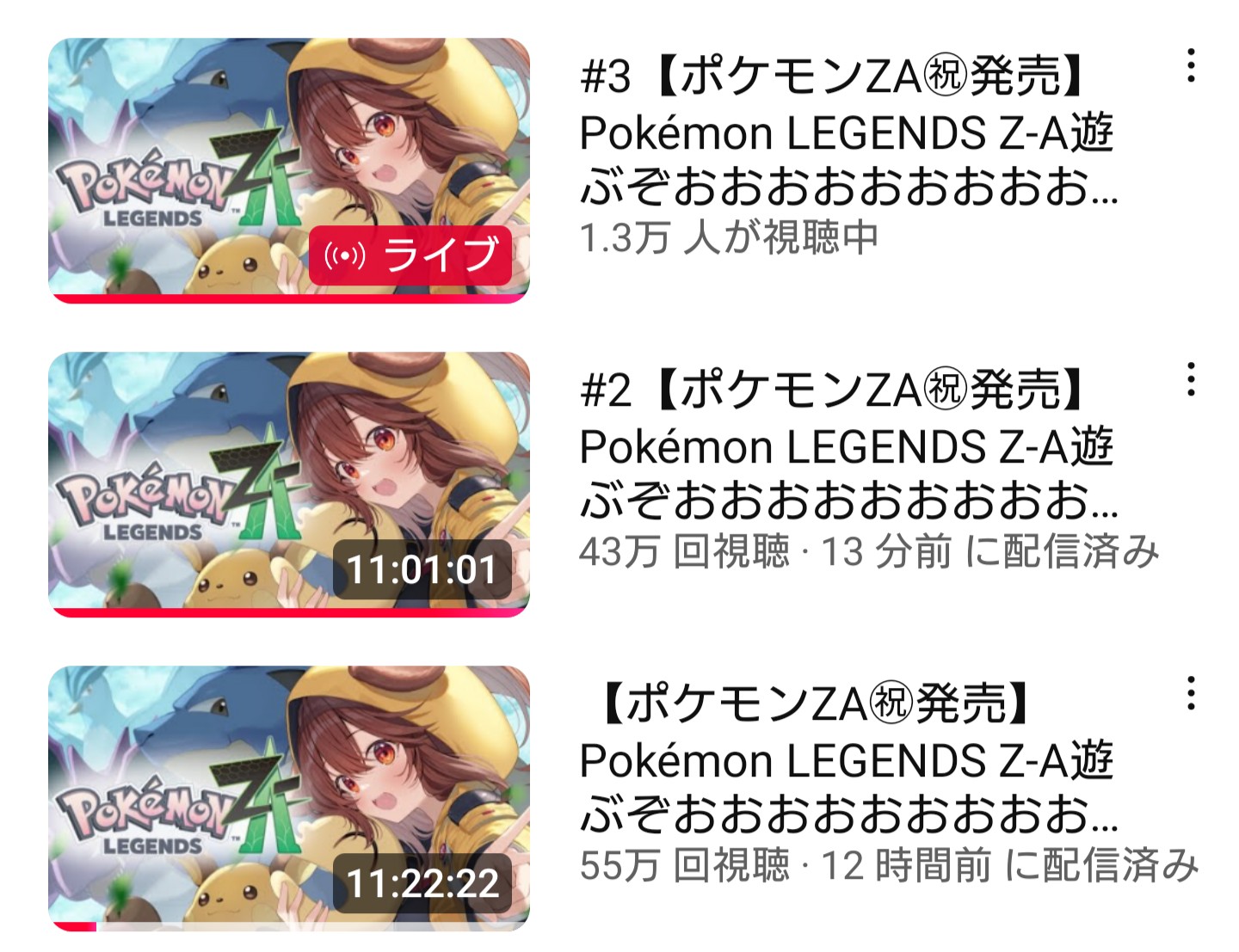Click the 11:22:22 duration badge
The width and height of the screenshot is (1239, 952).
[422, 883]
